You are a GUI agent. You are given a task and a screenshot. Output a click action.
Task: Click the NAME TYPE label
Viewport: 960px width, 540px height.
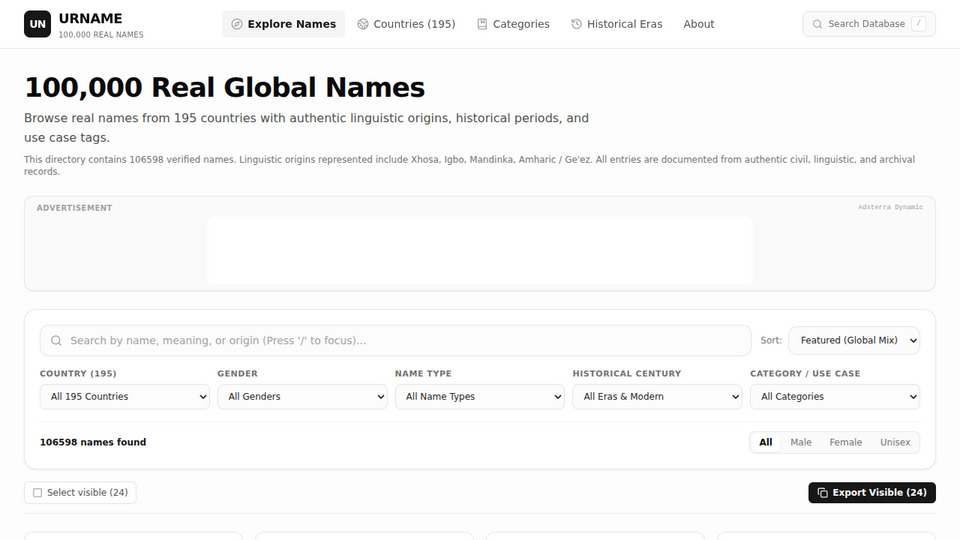(x=423, y=373)
